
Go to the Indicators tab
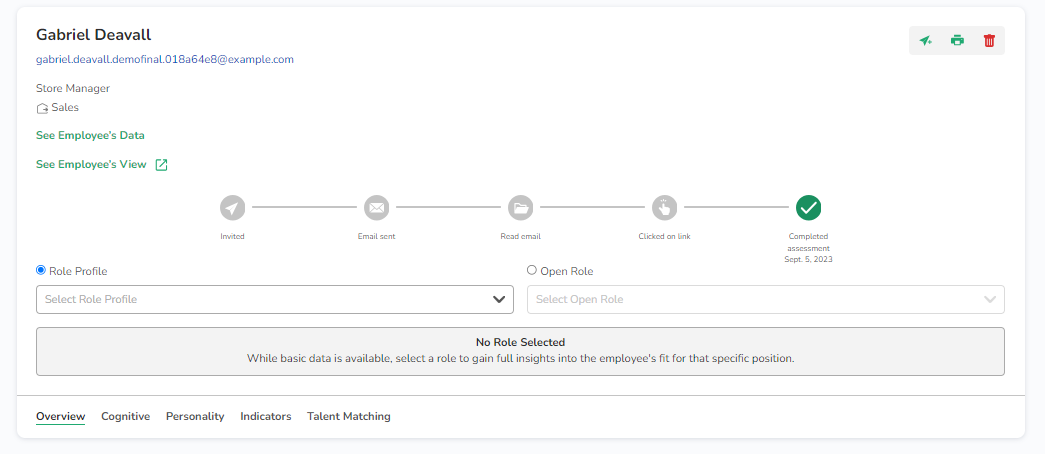[x=266, y=416]
